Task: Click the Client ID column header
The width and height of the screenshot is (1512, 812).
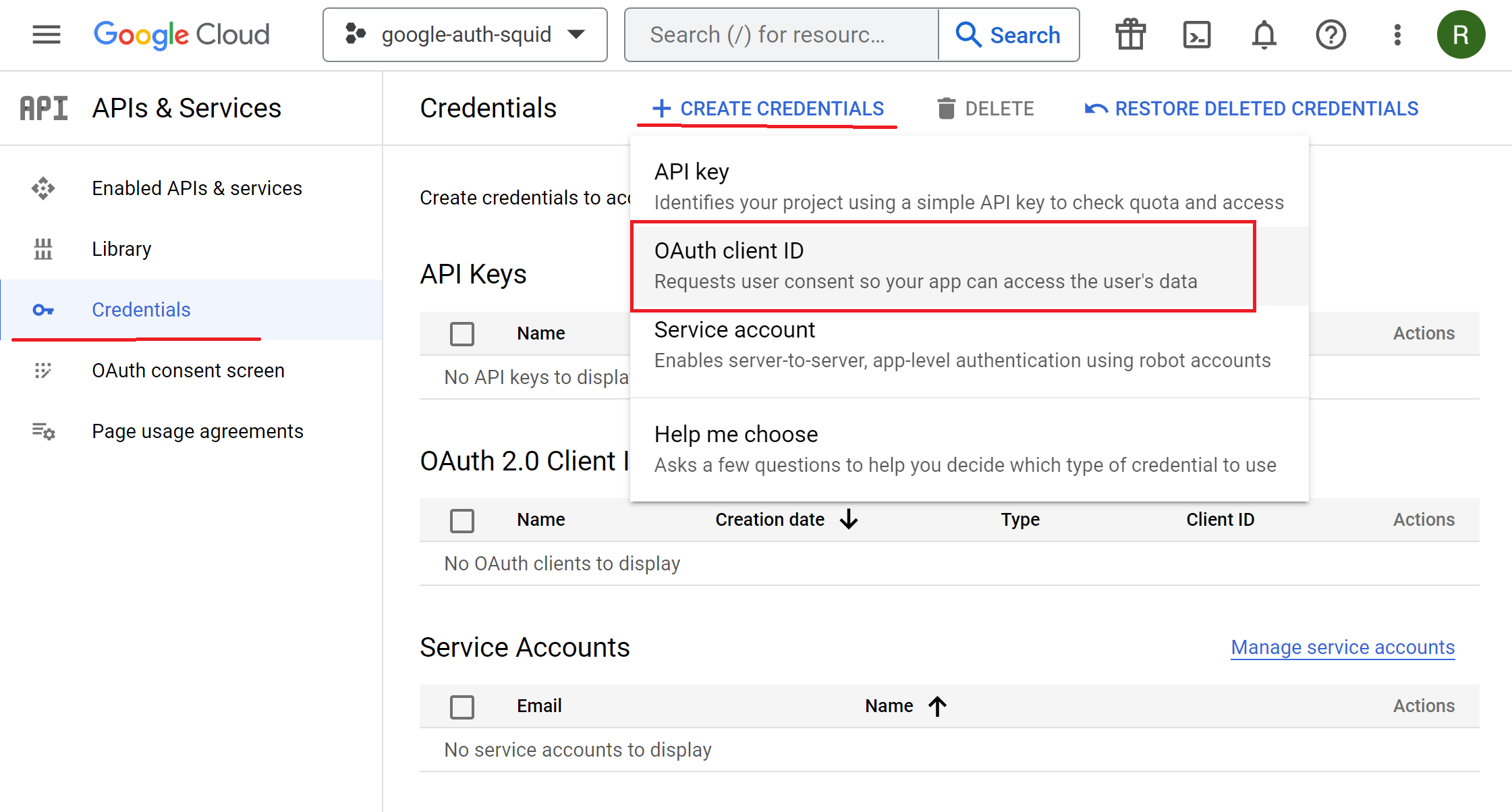Action: coord(1220,520)
